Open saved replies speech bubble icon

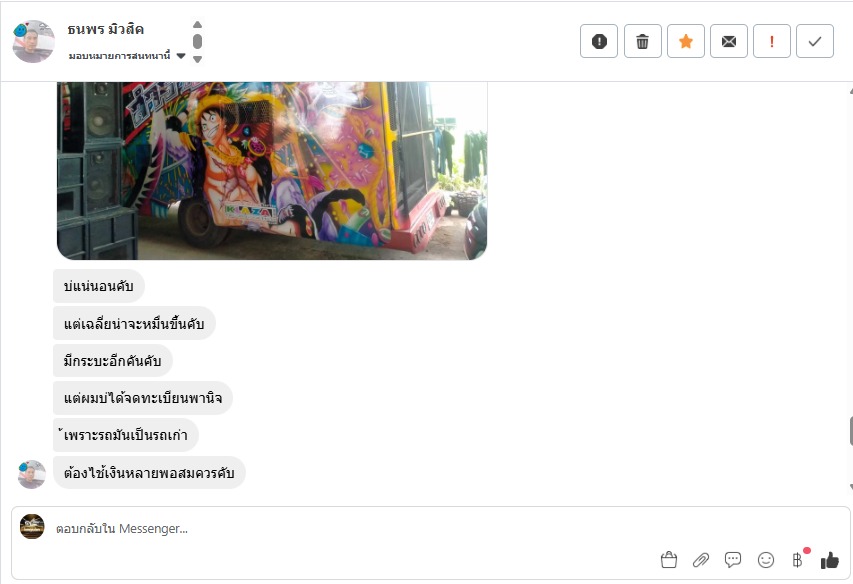(x=733, y=560)
